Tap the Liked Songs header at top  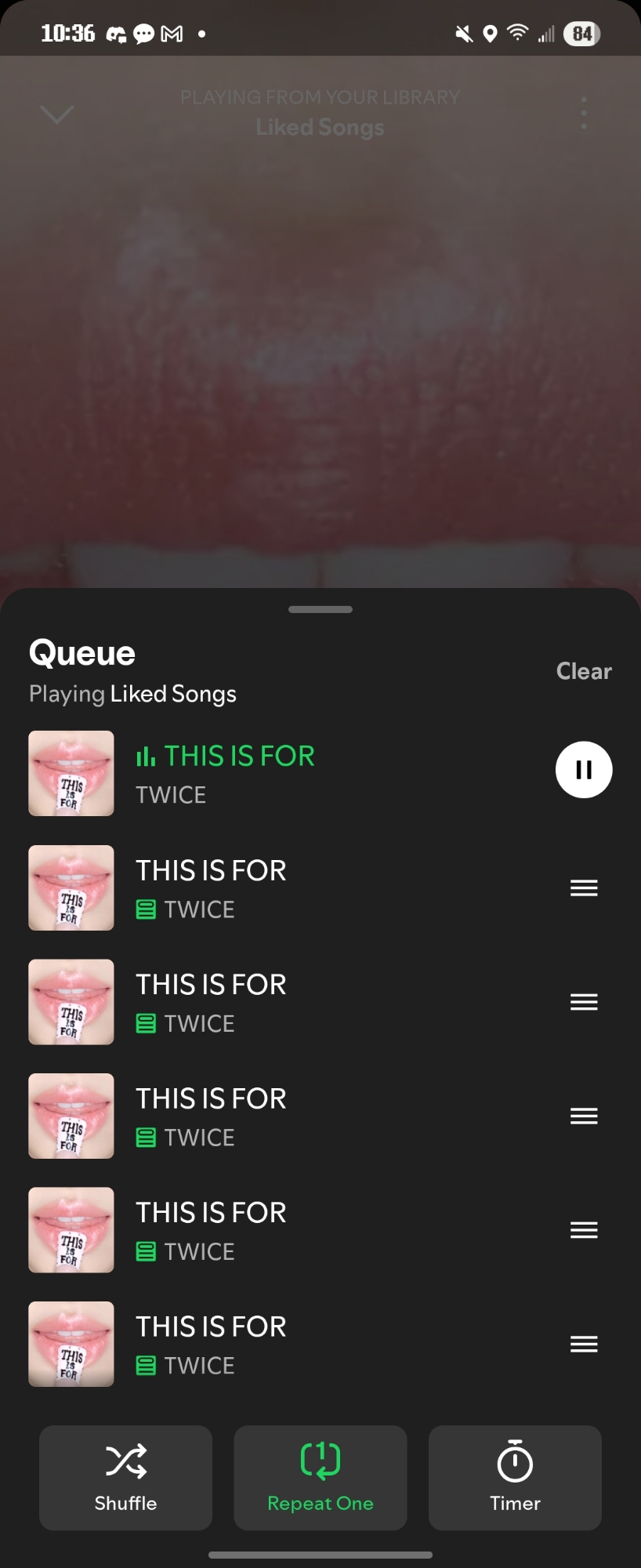point(320,127)
